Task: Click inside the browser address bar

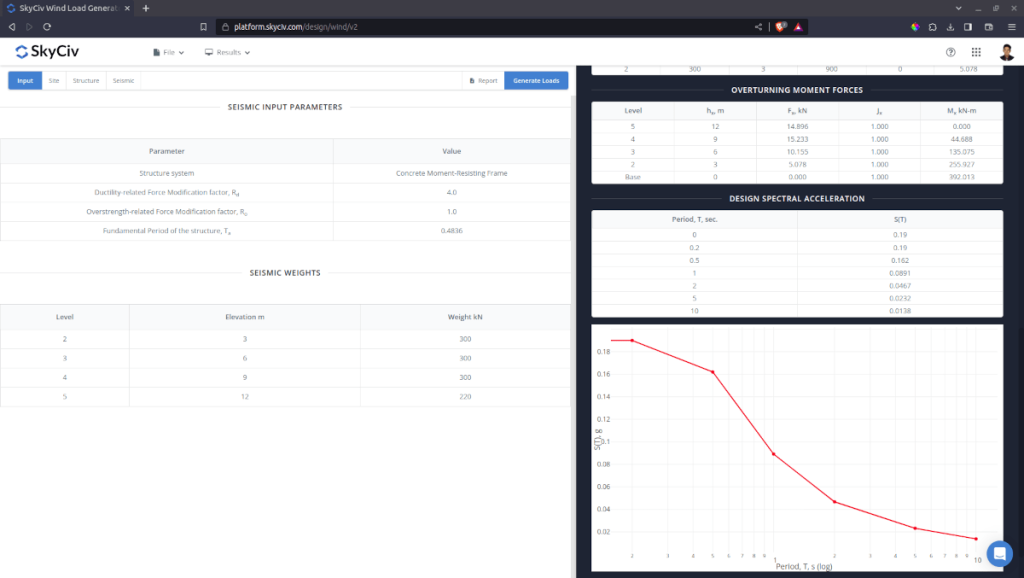Action: click(400, 27)
